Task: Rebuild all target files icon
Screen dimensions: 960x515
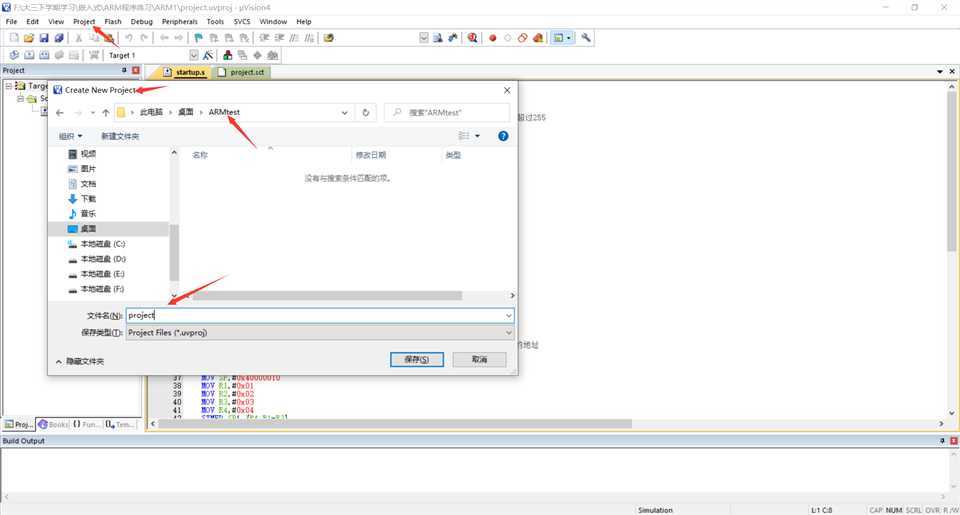Action: 44,55
